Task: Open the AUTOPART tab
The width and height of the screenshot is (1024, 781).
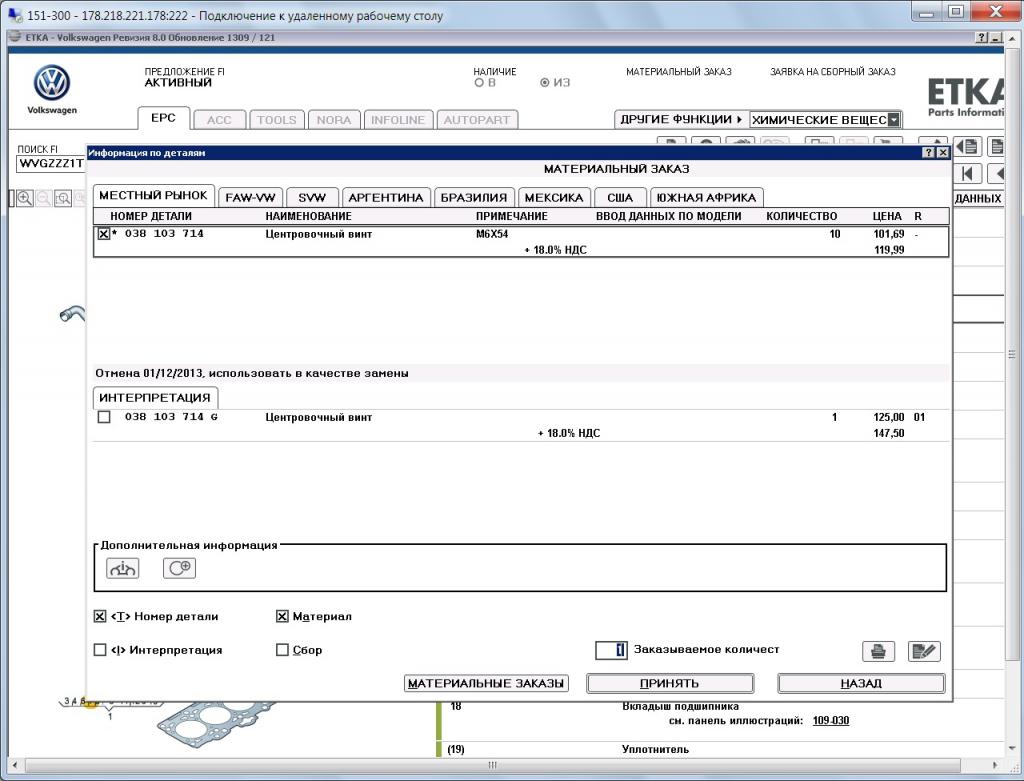Action: coord(477,120)
